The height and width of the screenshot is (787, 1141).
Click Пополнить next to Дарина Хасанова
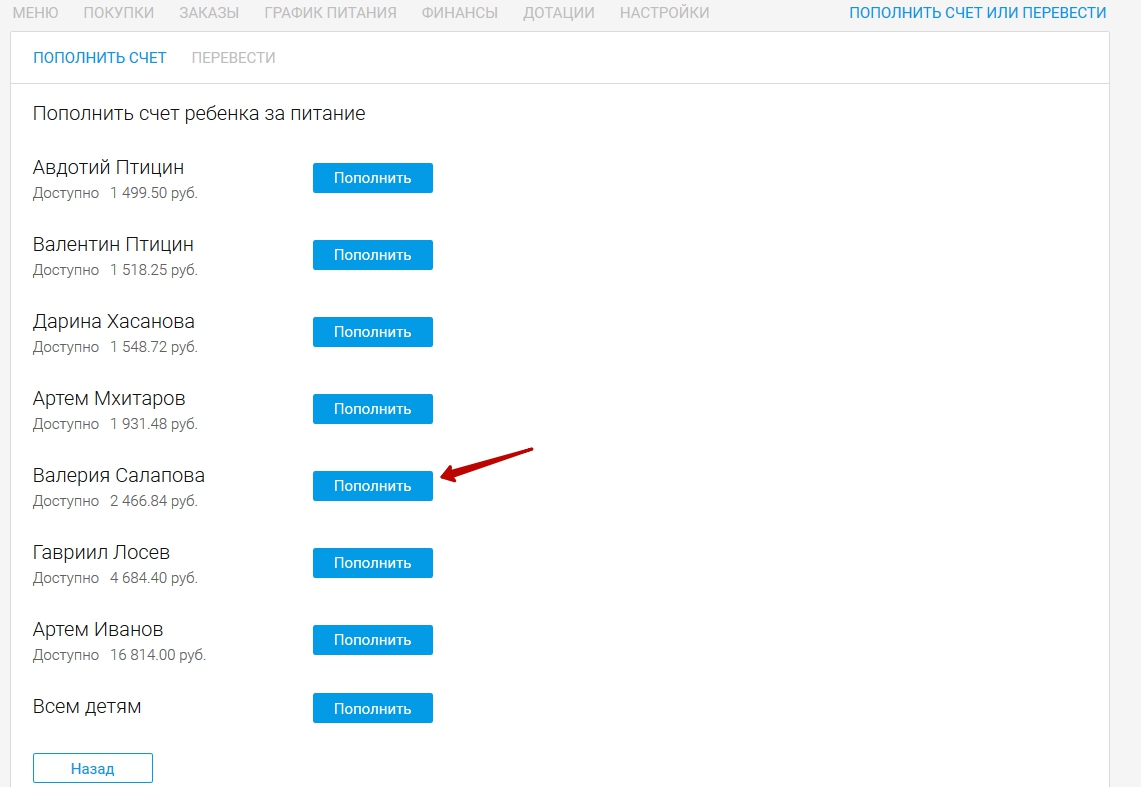click(x=373, y=332)
